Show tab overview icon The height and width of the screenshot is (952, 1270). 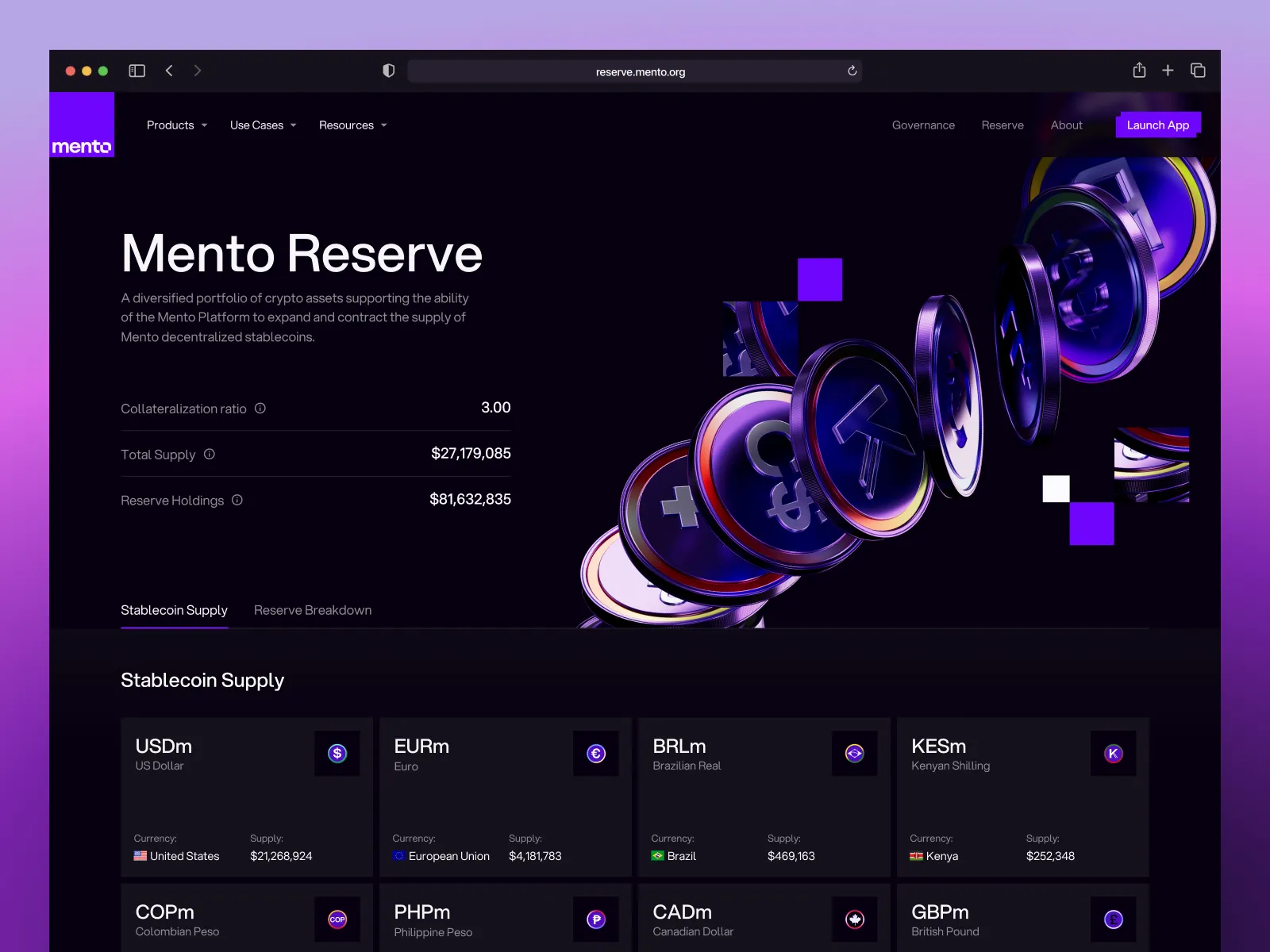[x=1198, y=71]
